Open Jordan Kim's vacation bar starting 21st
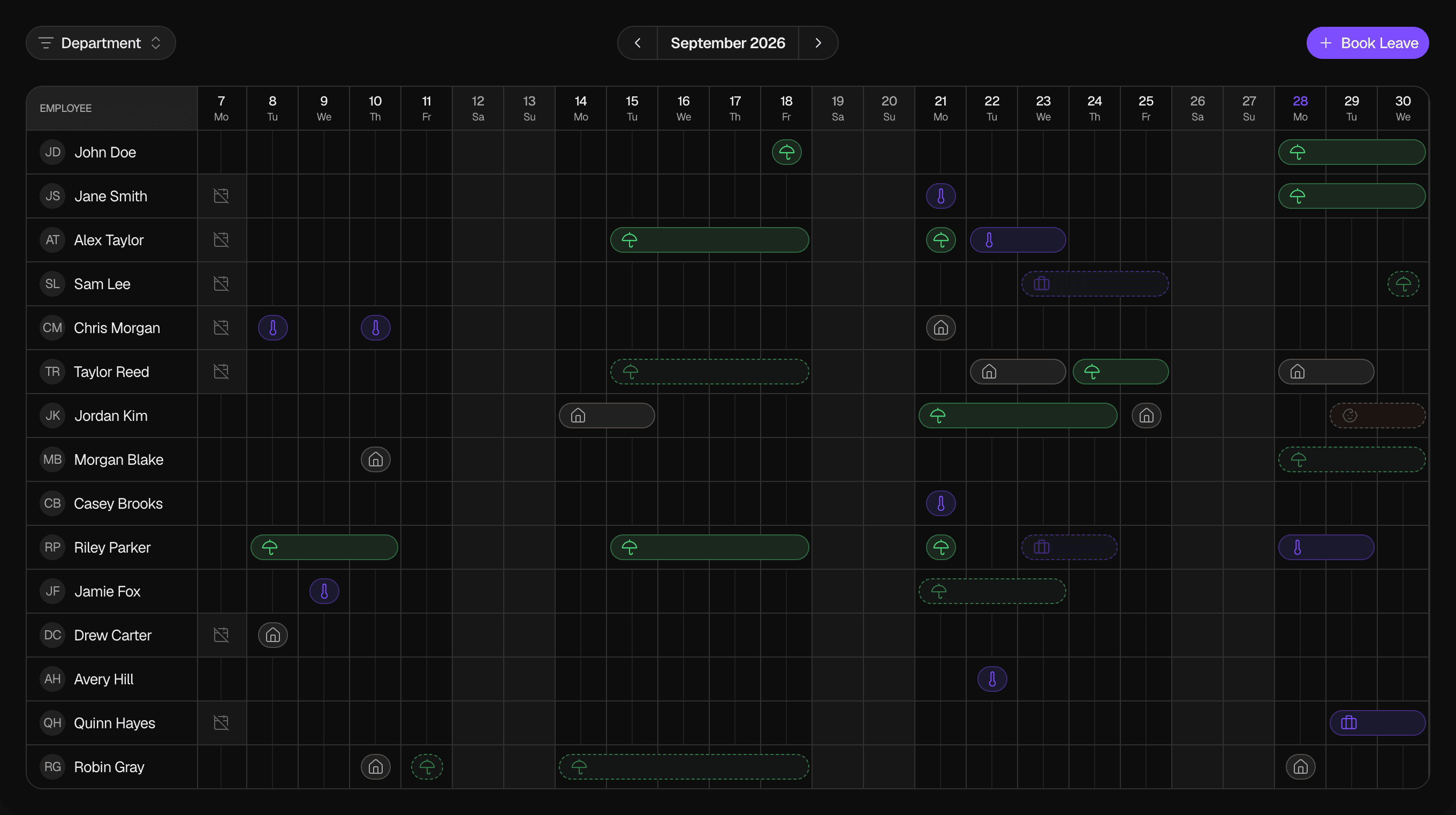 pyautogui.click(x=1018, y=416)
